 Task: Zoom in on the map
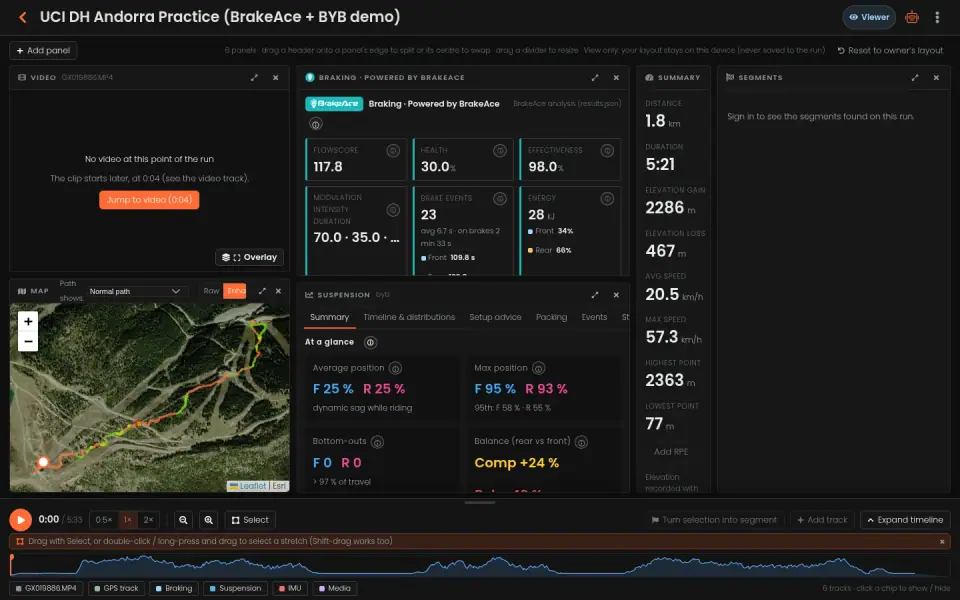coord(28,321)
